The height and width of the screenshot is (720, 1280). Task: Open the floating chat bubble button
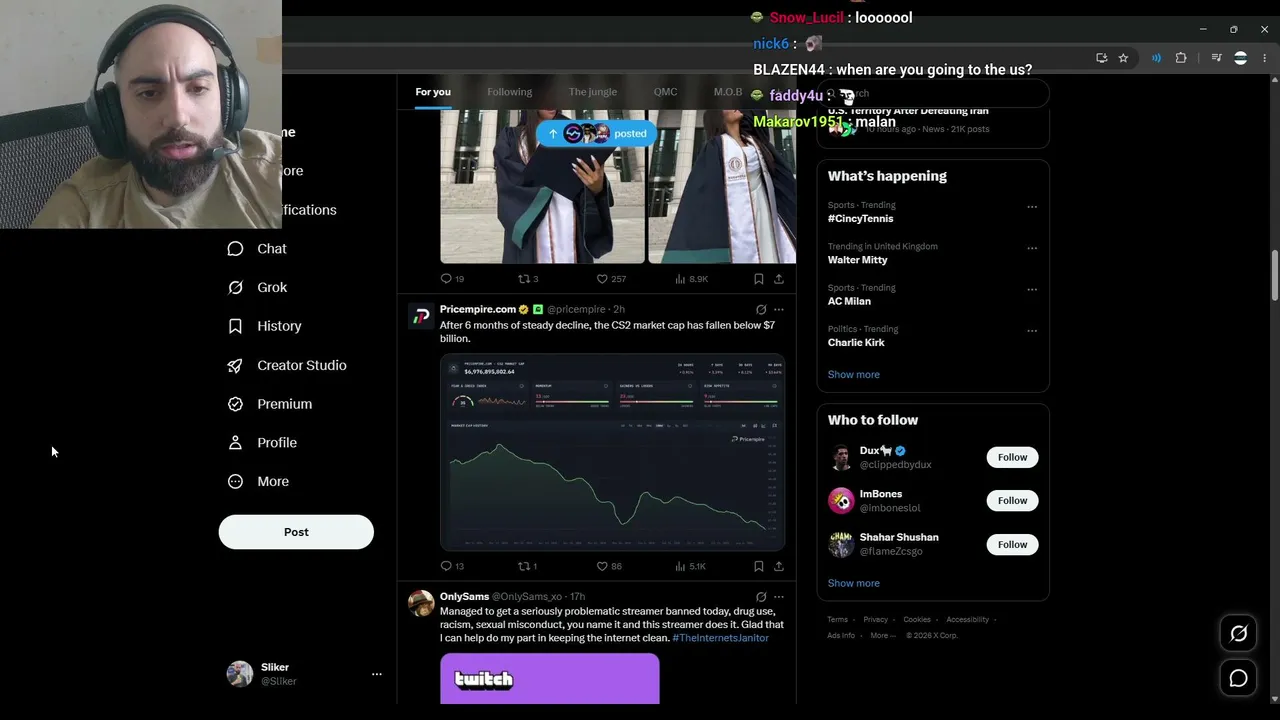1238,678
